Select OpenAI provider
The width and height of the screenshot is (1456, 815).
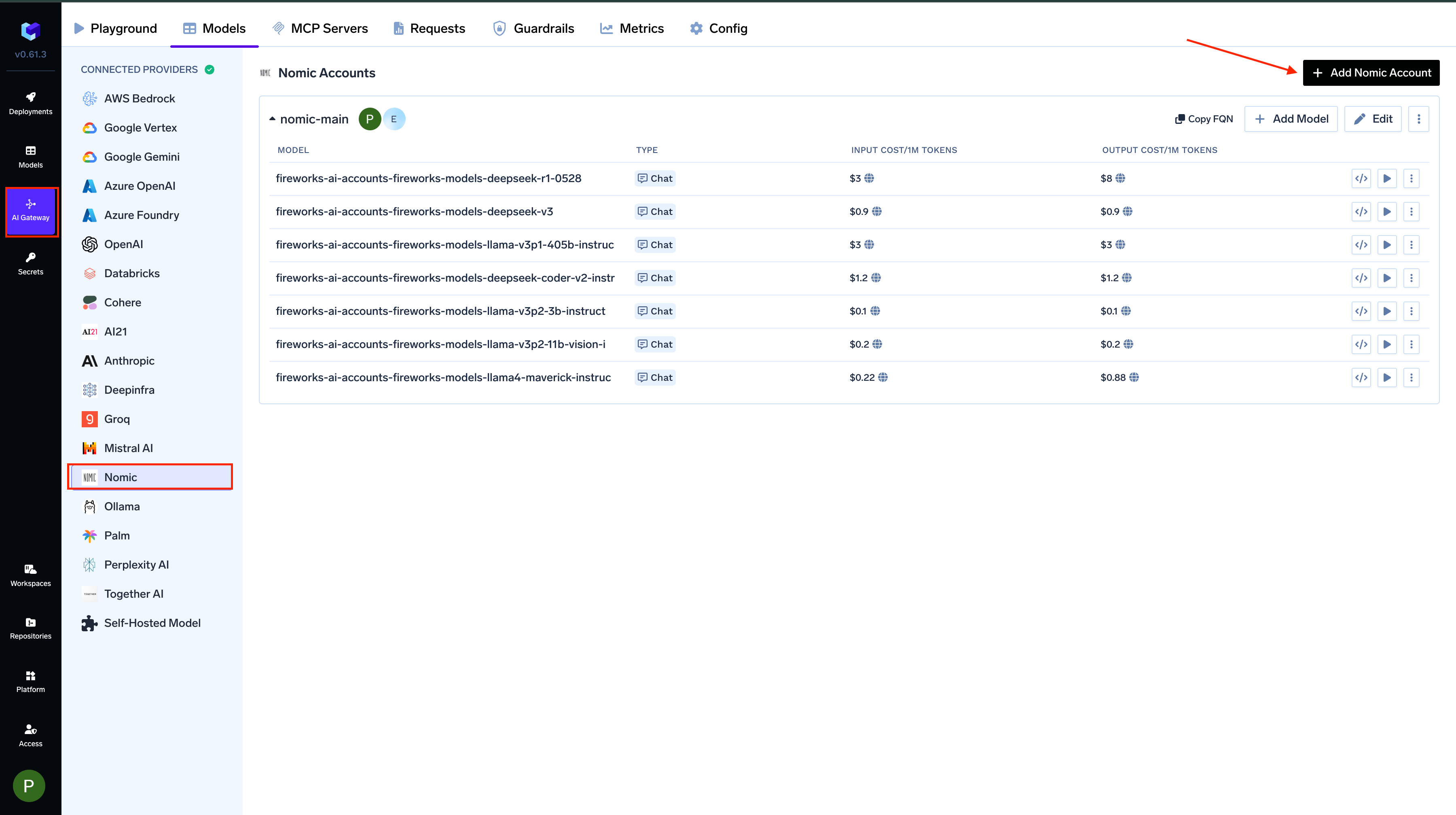[123, 244]
